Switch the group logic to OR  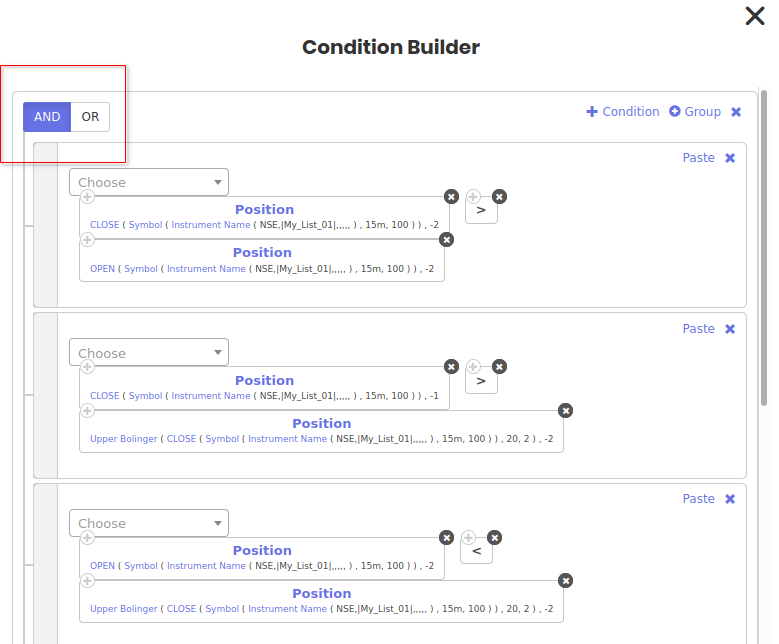(x=91, y=117)
